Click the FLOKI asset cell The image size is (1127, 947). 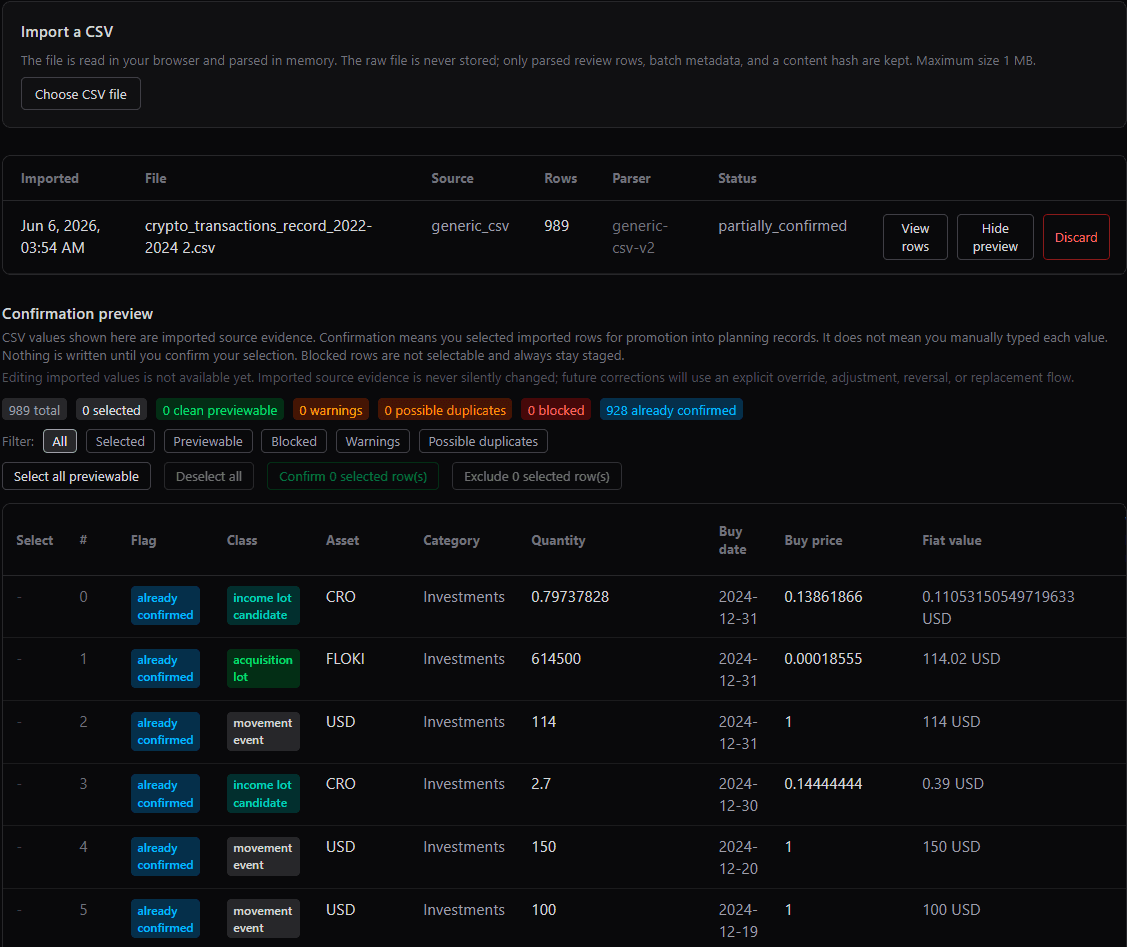(345, 658)
